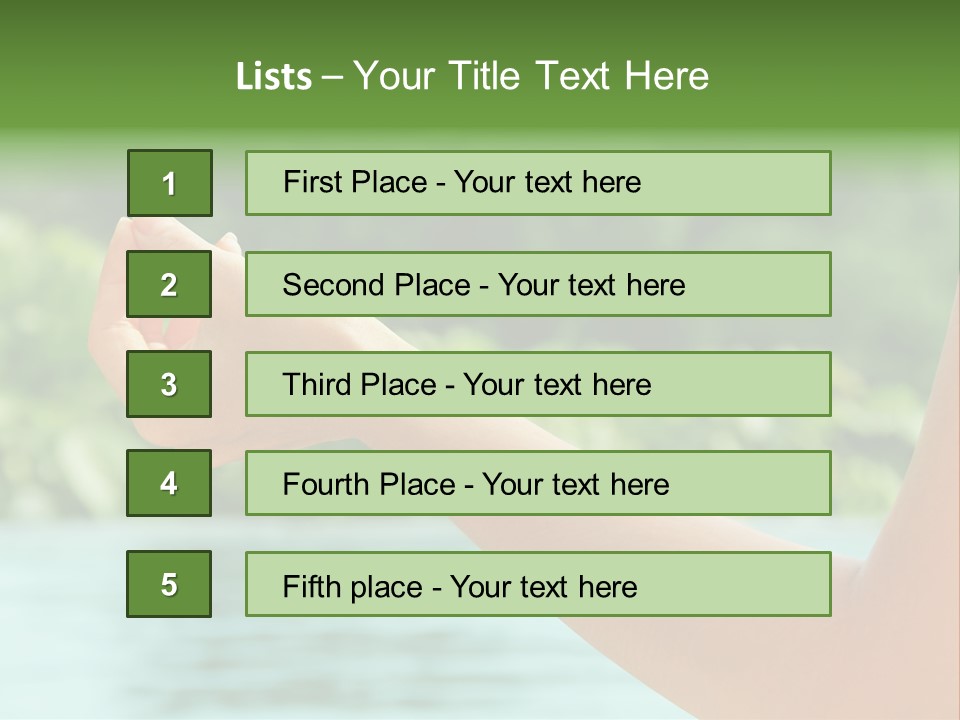Select the Fifth place text bar
Viewport: 960px width, 720px height.
(538, 584)
